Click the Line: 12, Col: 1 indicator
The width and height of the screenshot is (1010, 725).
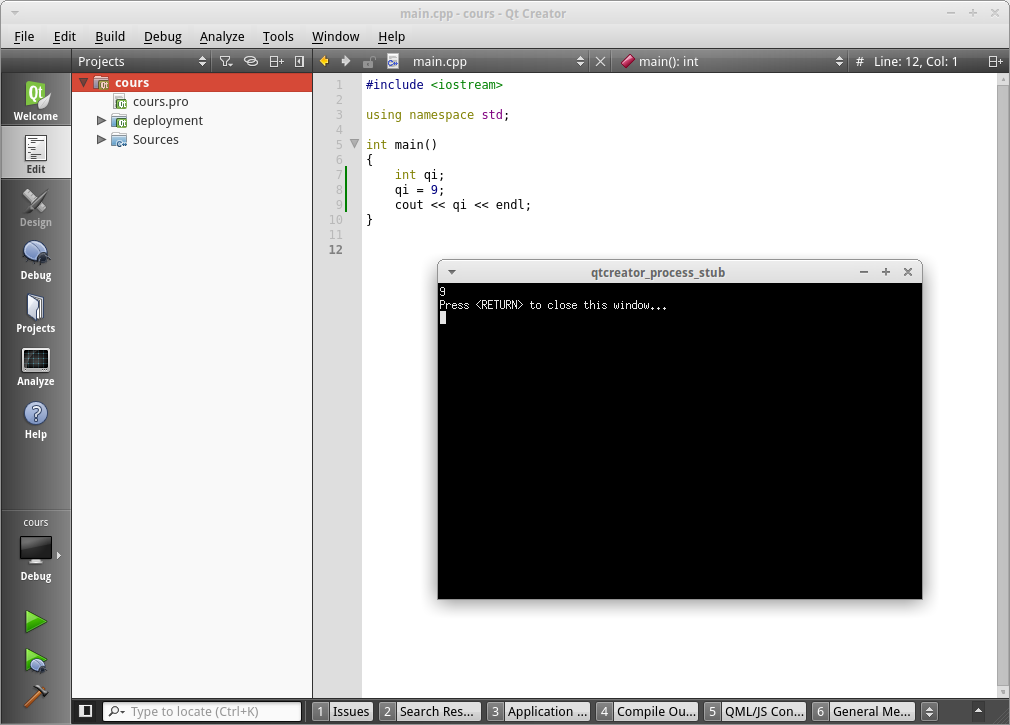(x=915, y=61)
